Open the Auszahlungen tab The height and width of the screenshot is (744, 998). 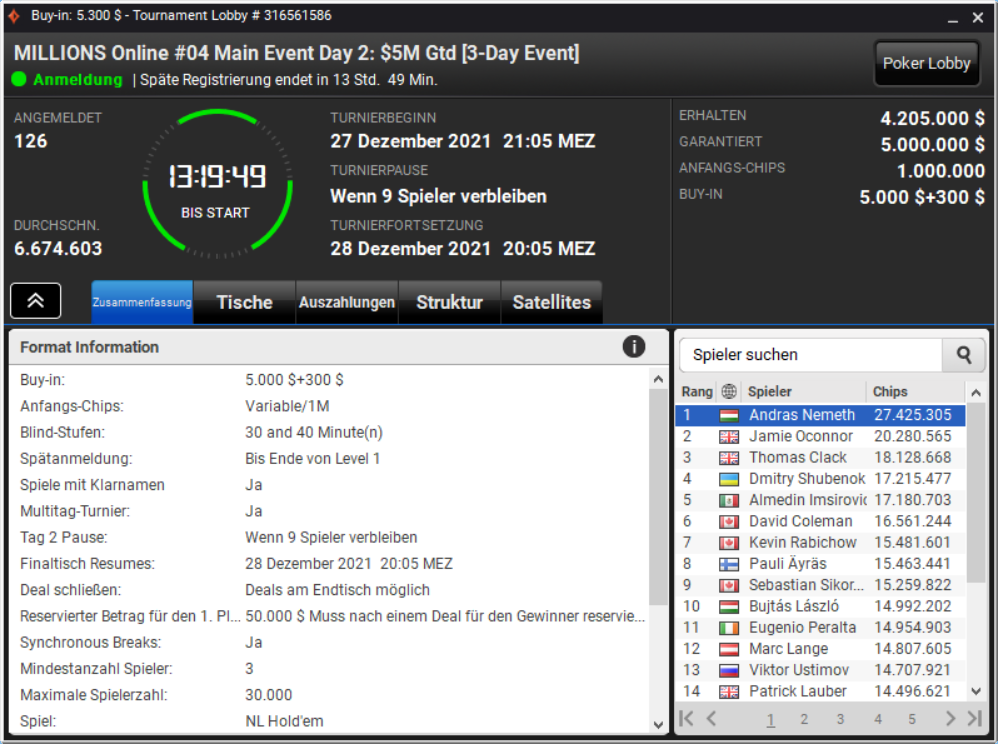[x=347, y=302]
